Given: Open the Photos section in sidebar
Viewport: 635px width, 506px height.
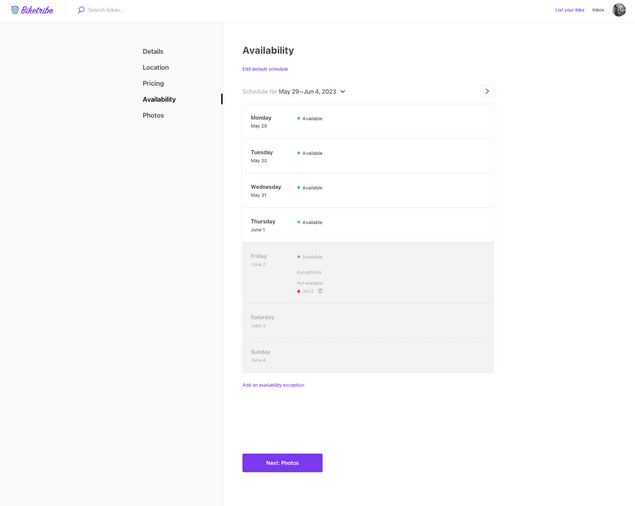Looking at the screenshot, I should pos(153,115).
